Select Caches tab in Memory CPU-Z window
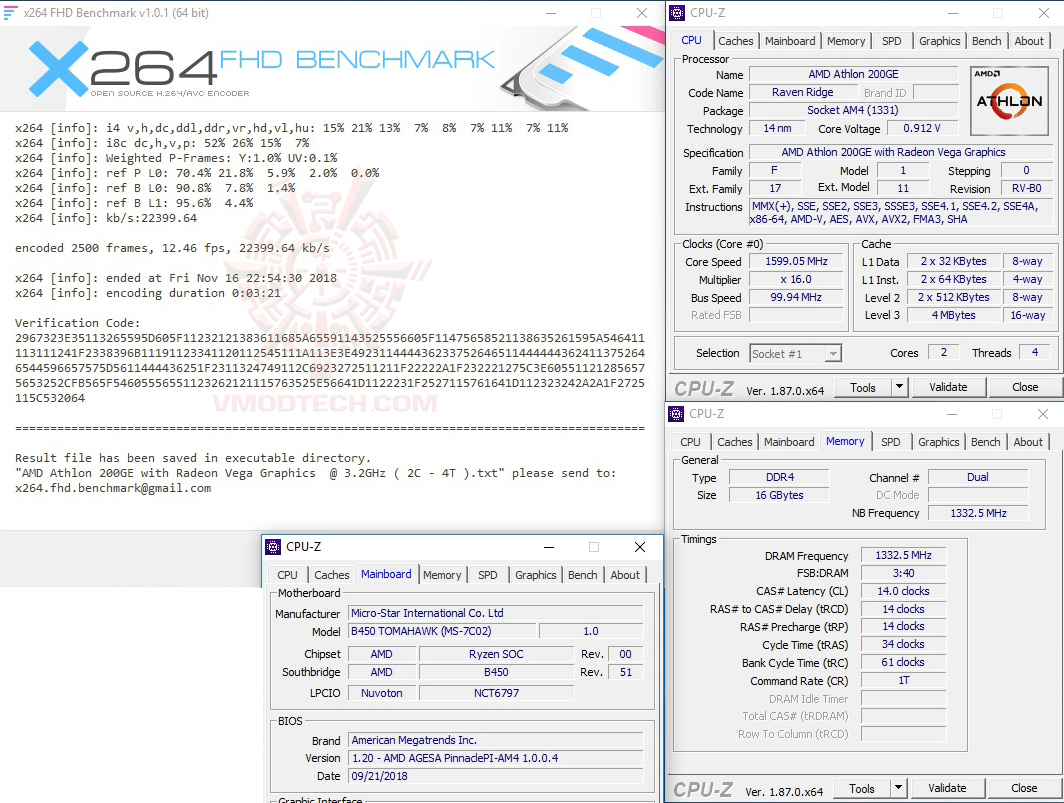The image size is (1064, 803). pos(735,442)
